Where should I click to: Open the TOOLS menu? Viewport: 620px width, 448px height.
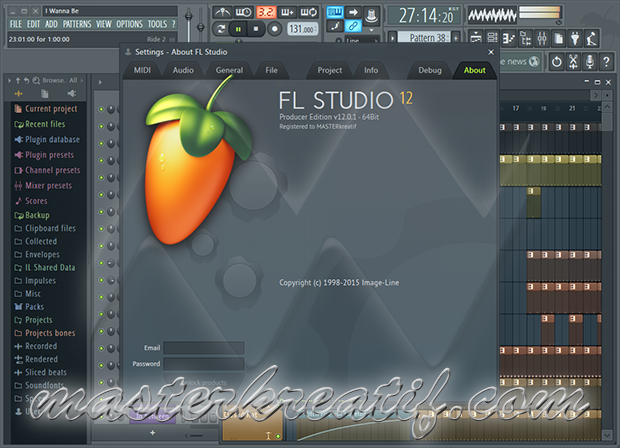(157, 24)
